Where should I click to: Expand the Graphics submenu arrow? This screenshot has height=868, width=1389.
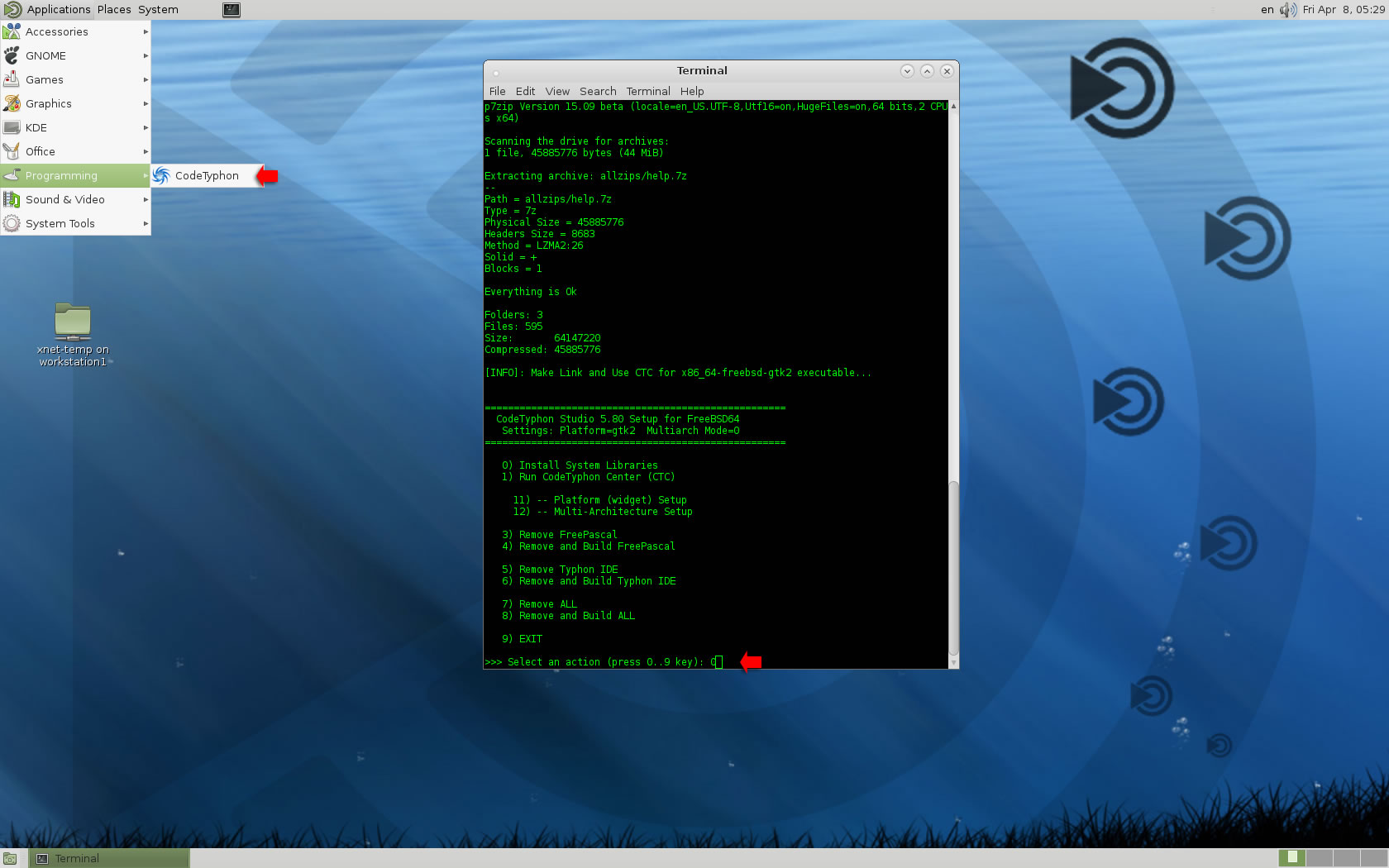[x=146, y=103]
